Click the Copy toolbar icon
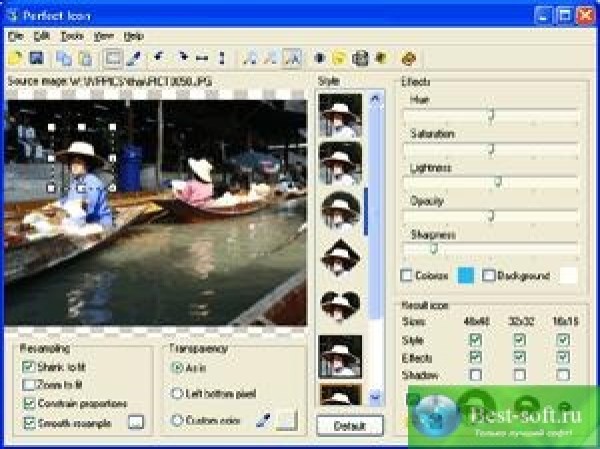The width and height of the screenshot is (600, 449). tap(64, 59)
